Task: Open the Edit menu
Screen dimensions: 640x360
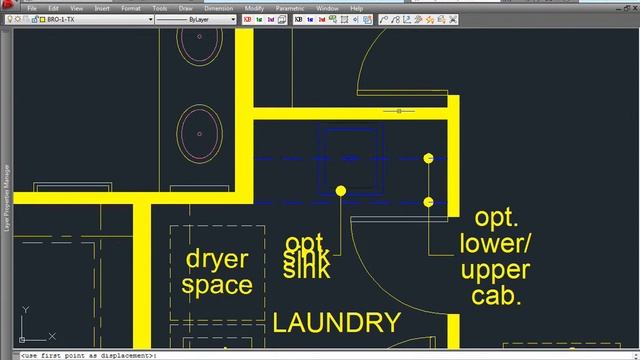Action: [53, 8]
